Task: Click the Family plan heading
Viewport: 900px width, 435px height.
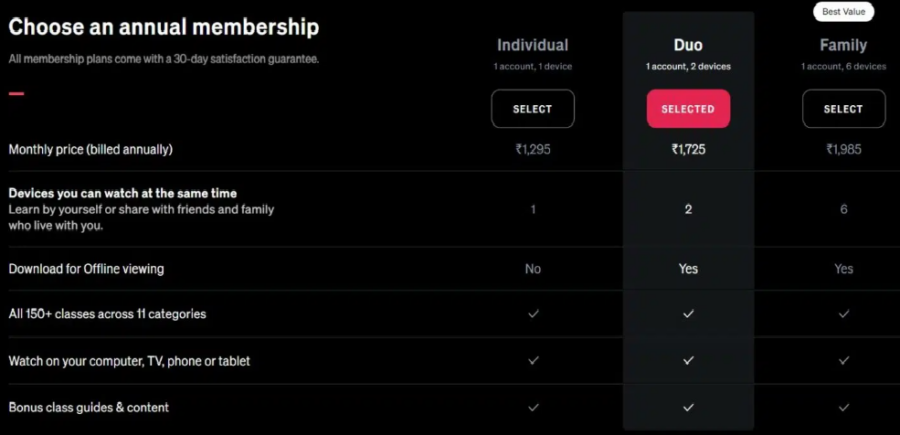Action: [x=843, y=45]
